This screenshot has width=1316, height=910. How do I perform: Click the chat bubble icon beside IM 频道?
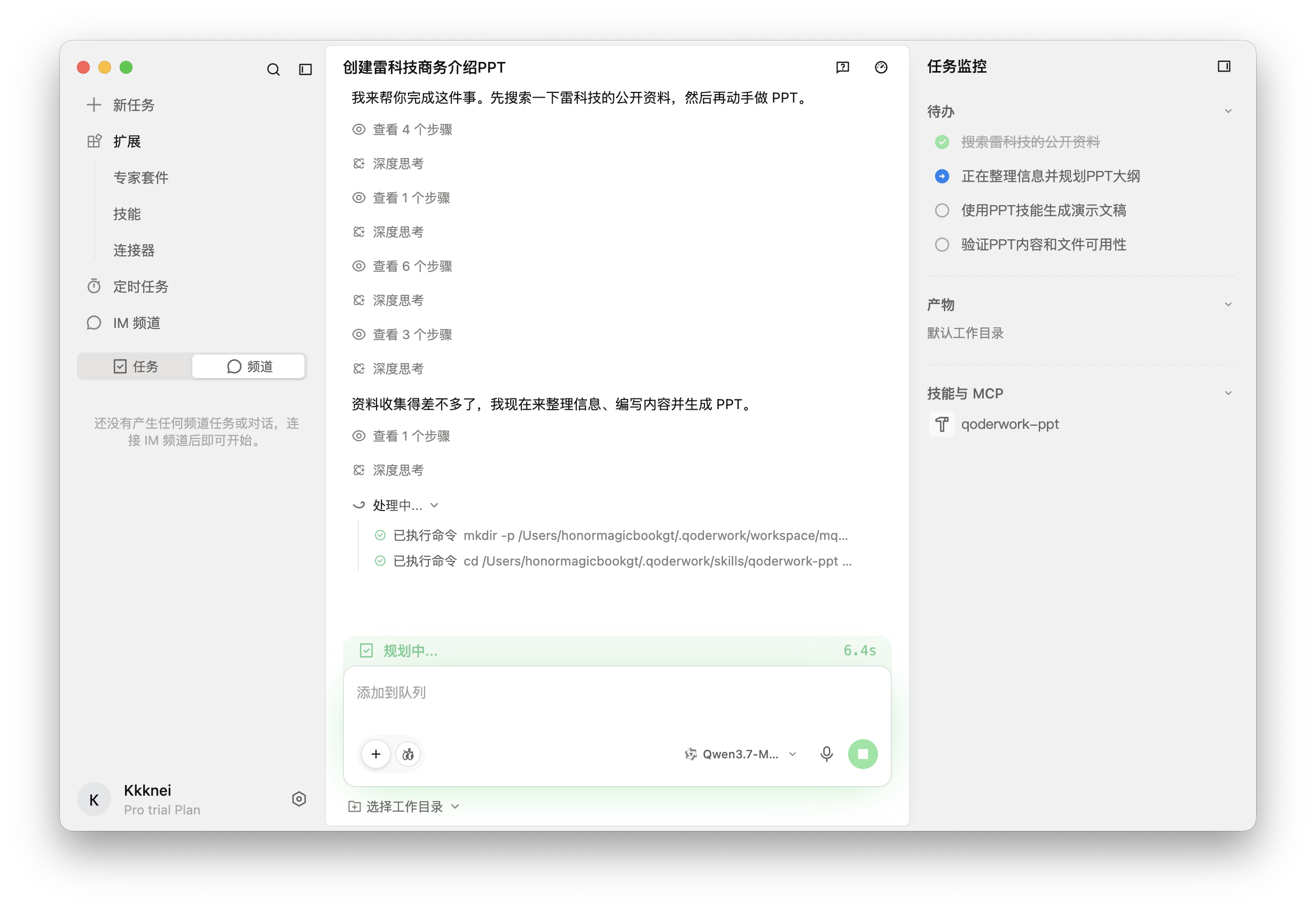(94, 323)
